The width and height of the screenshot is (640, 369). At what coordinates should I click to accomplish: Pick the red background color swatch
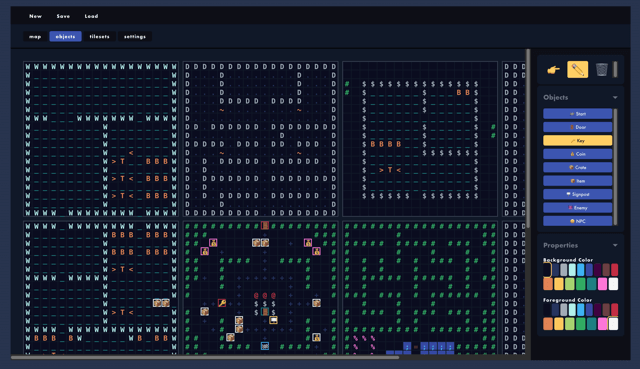(614, 270)
